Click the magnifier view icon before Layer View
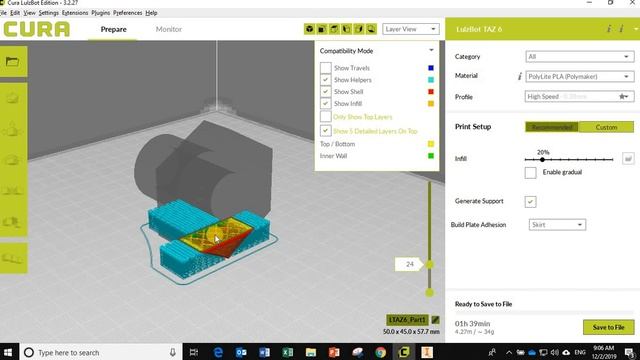 pyautogui.click(x=371, y=29)
